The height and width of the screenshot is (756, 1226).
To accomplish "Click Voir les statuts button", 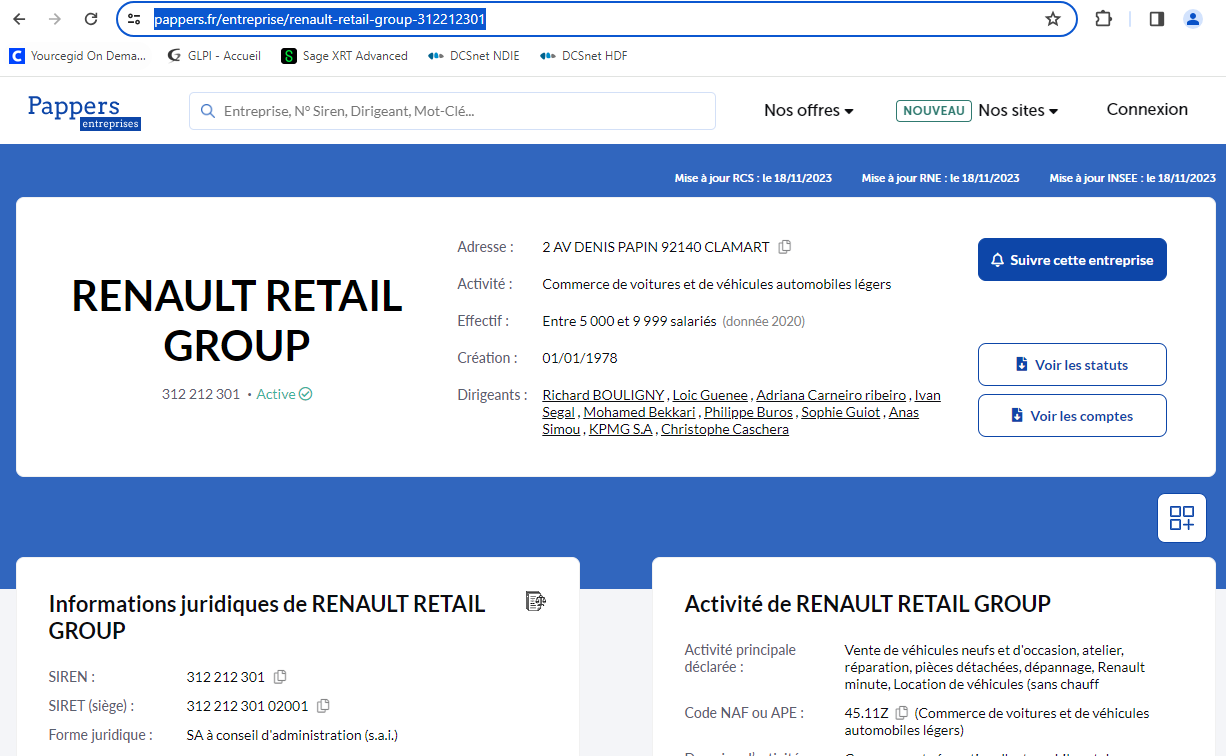I will click(x=1072, y=365).
